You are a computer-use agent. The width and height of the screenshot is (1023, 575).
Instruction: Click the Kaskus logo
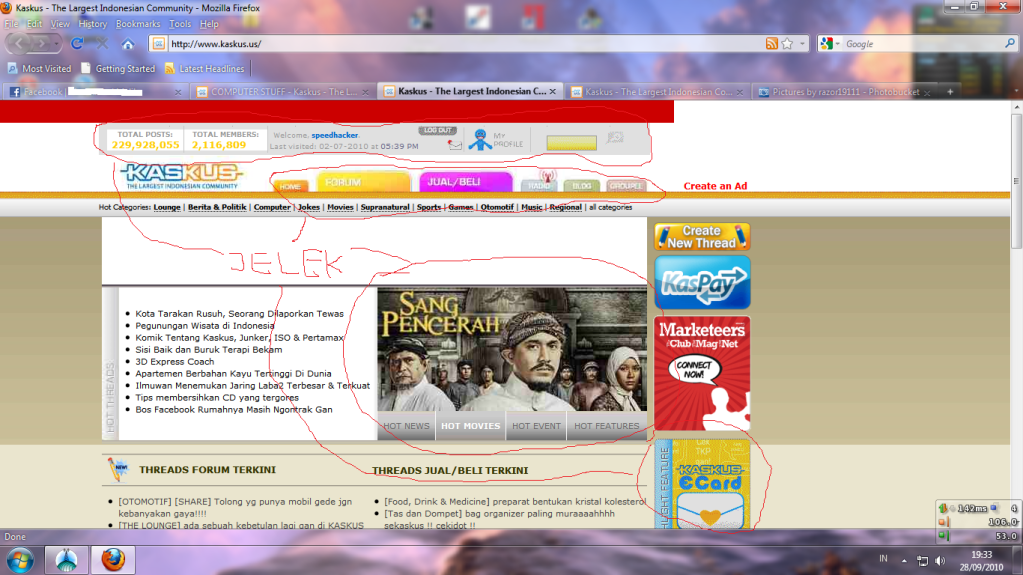tap(181, 176)
